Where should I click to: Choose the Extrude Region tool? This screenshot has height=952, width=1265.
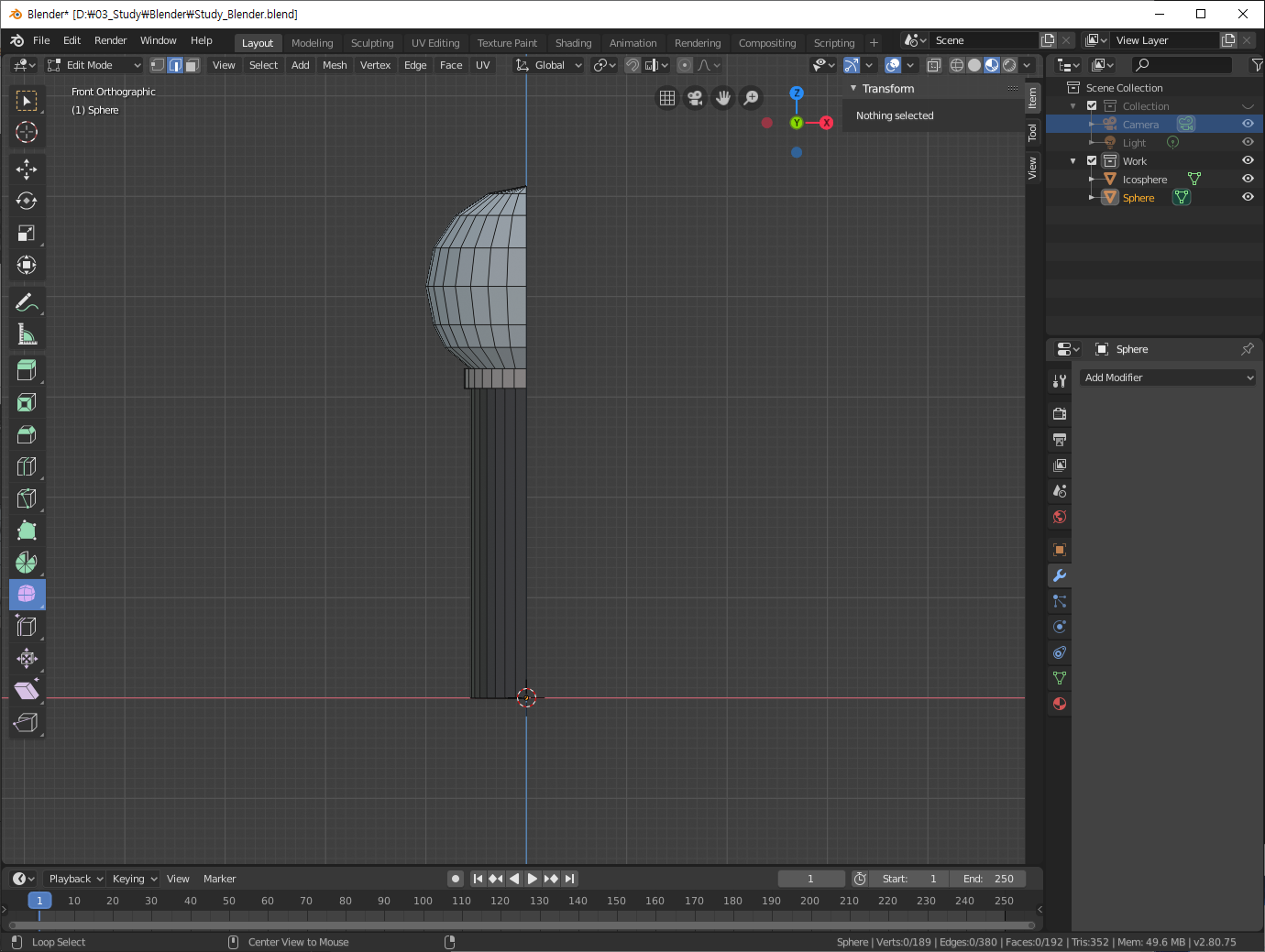click(27, 370)
